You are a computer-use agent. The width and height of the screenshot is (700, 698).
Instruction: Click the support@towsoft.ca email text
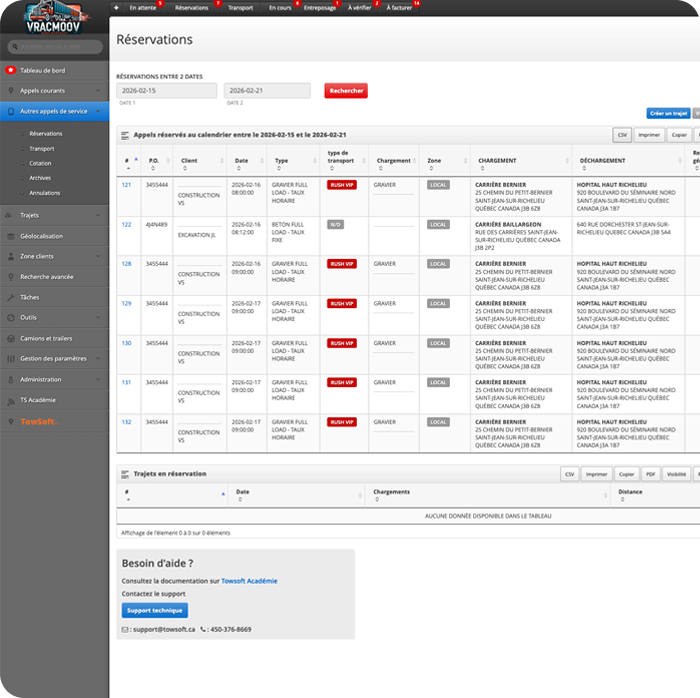pos(164,629)
